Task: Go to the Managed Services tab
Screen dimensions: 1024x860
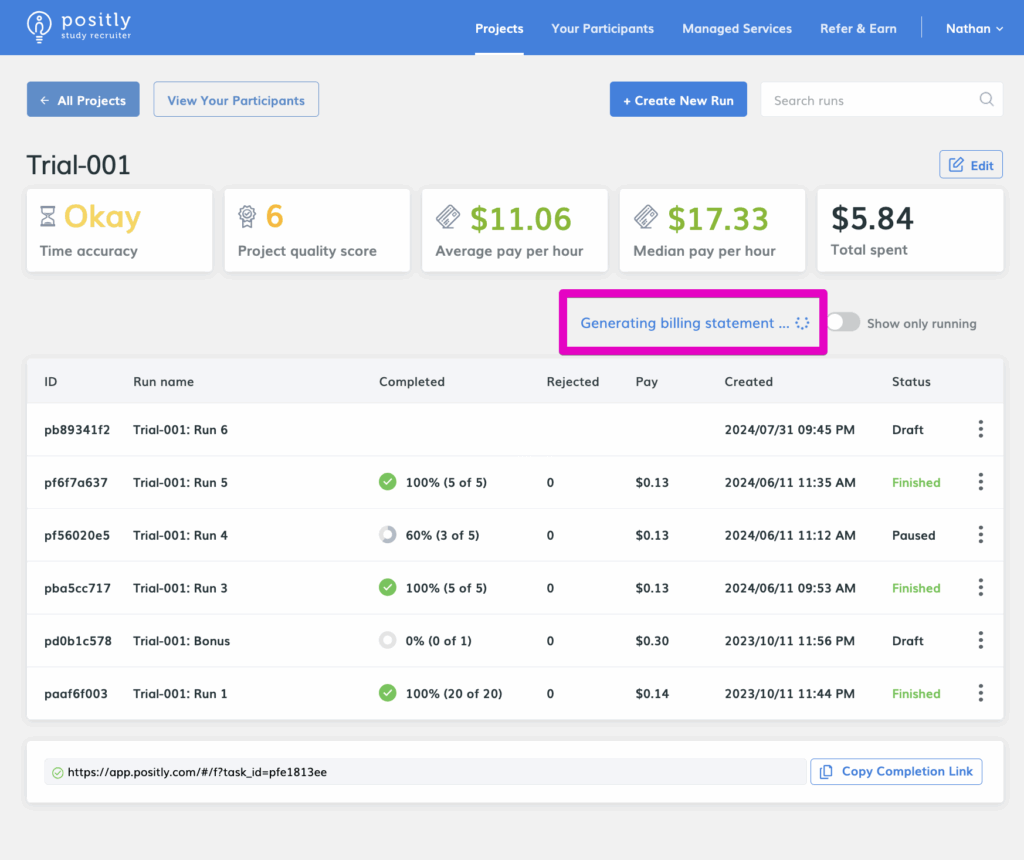Action: click(736, 28)
